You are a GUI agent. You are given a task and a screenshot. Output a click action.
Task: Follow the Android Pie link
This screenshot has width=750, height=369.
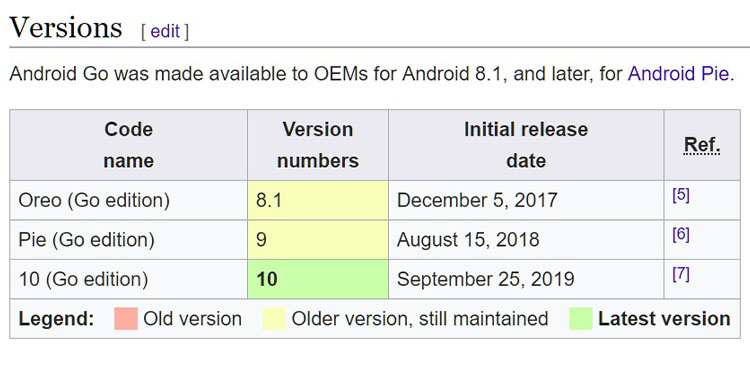(x=678, y=74)
